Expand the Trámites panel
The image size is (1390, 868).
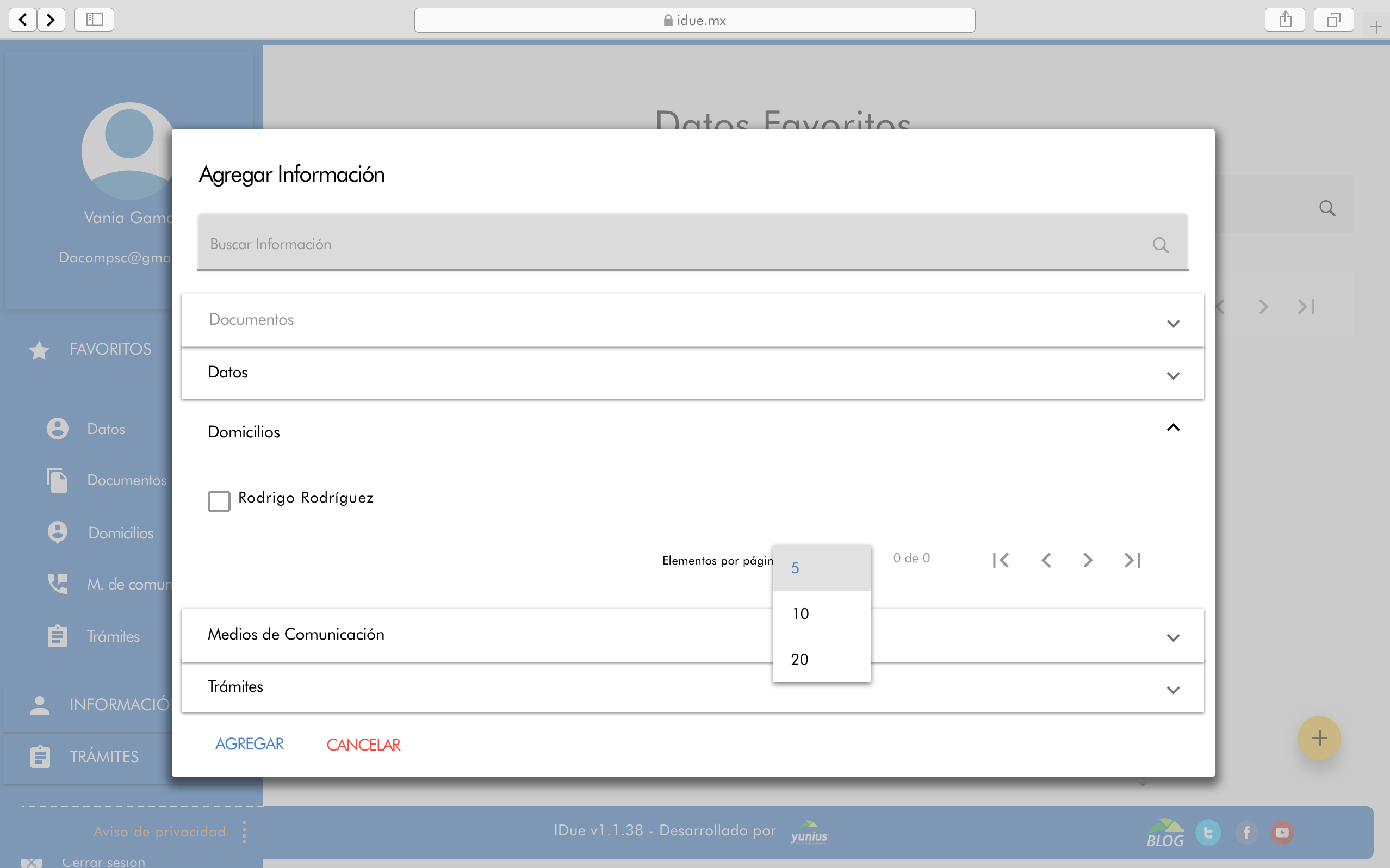[1172, 690]
